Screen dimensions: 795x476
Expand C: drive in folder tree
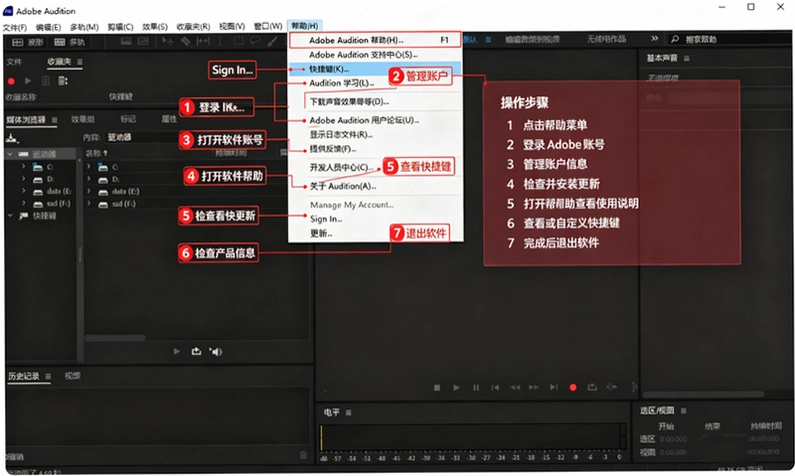coord(23,166)
